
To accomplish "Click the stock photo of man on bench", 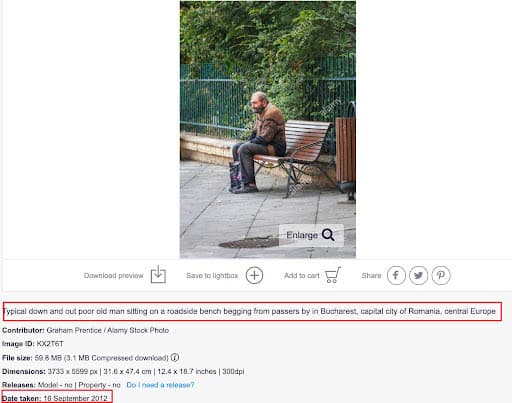I will [268, 129].
